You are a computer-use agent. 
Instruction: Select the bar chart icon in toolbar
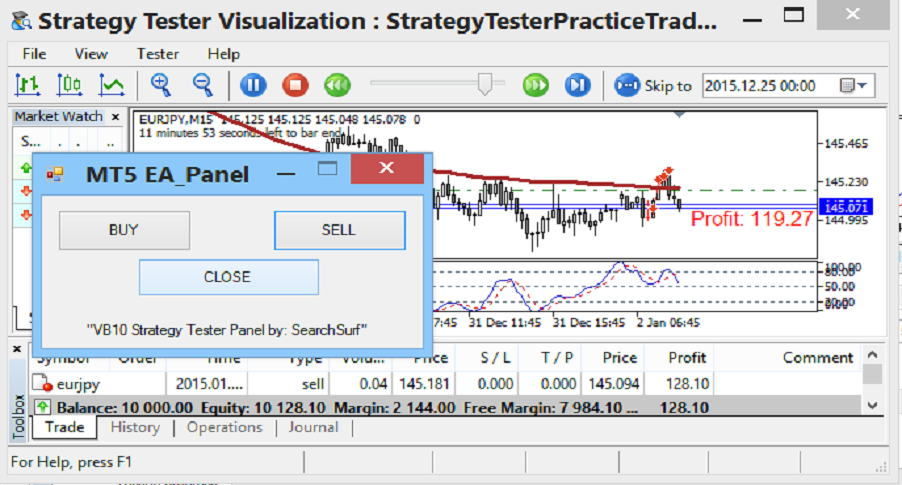[x=27, y=85]
